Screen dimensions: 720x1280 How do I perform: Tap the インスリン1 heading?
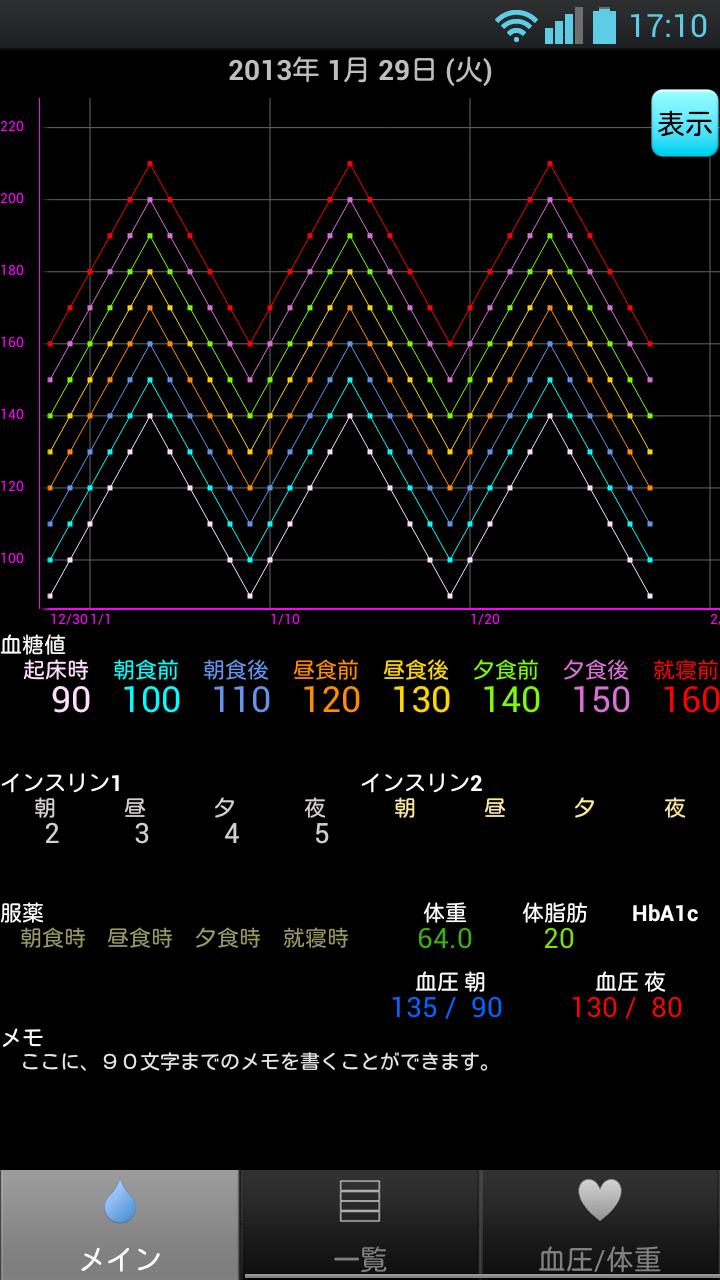click(60, 783)
